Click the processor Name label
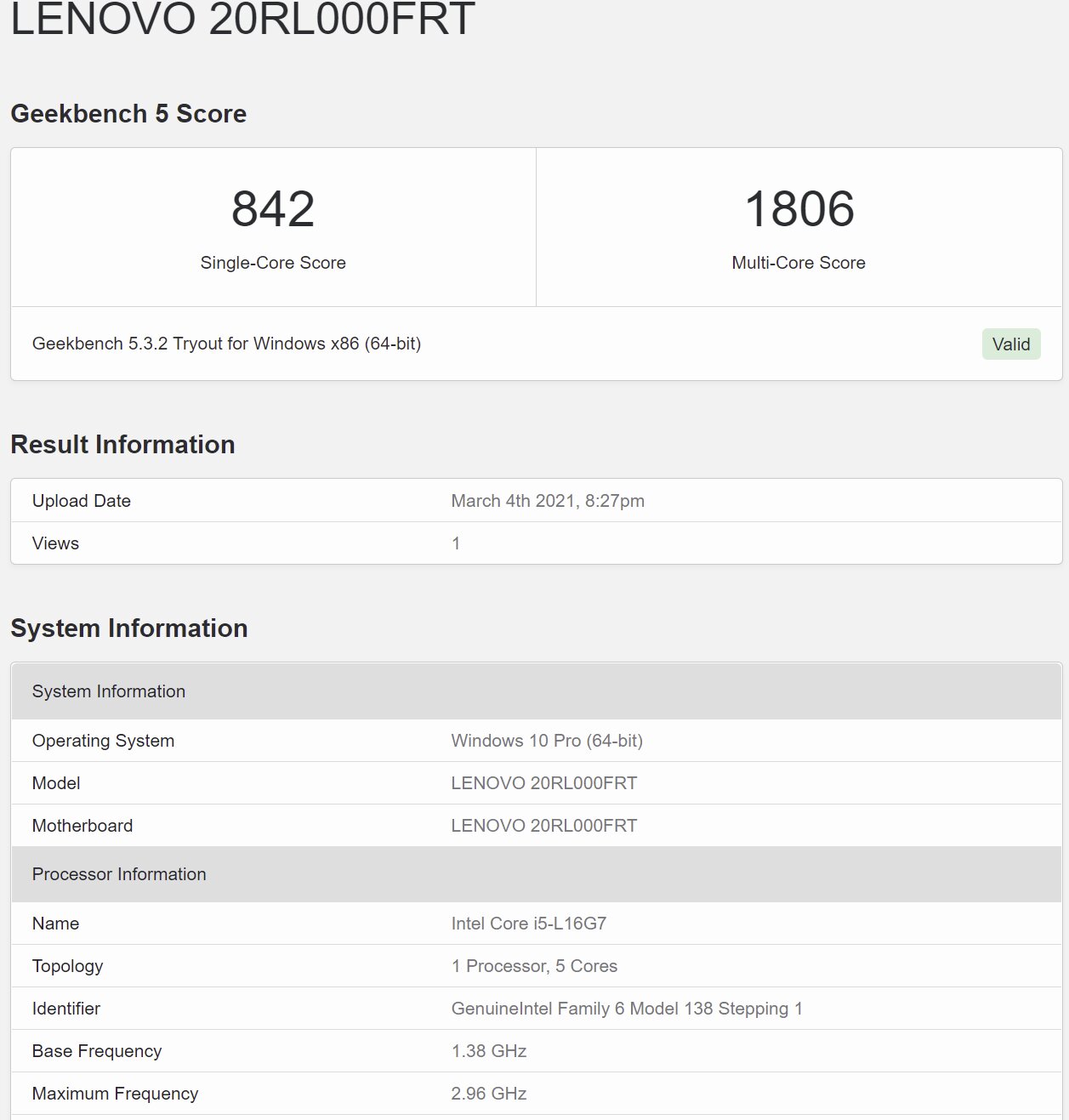Image resolution: width=1069 pixels, height=1120 pixels. click(55, 924)
